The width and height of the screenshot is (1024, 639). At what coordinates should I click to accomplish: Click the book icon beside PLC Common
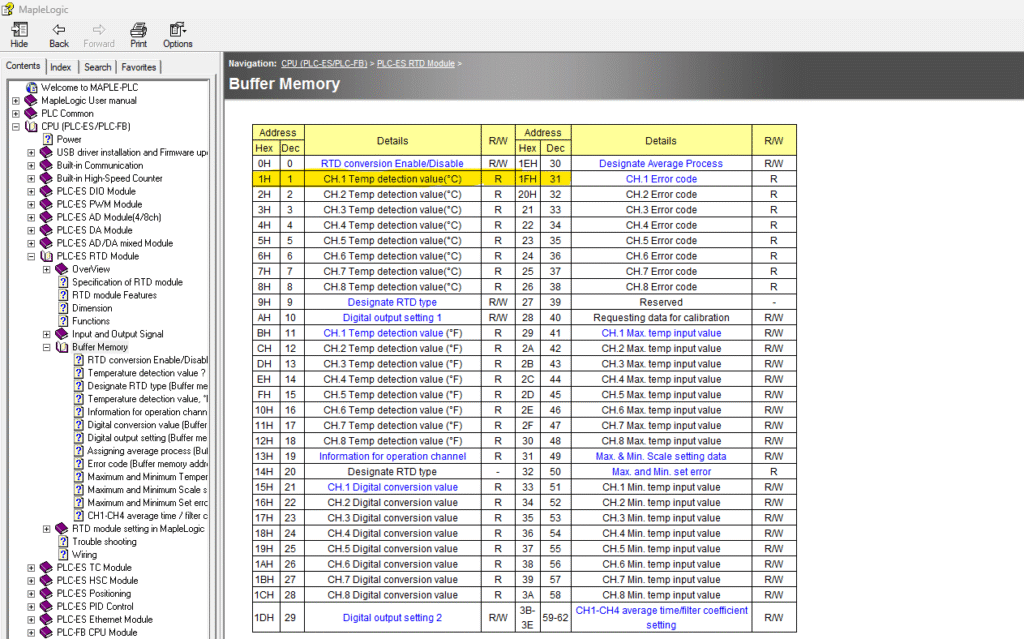coord(31,114)
